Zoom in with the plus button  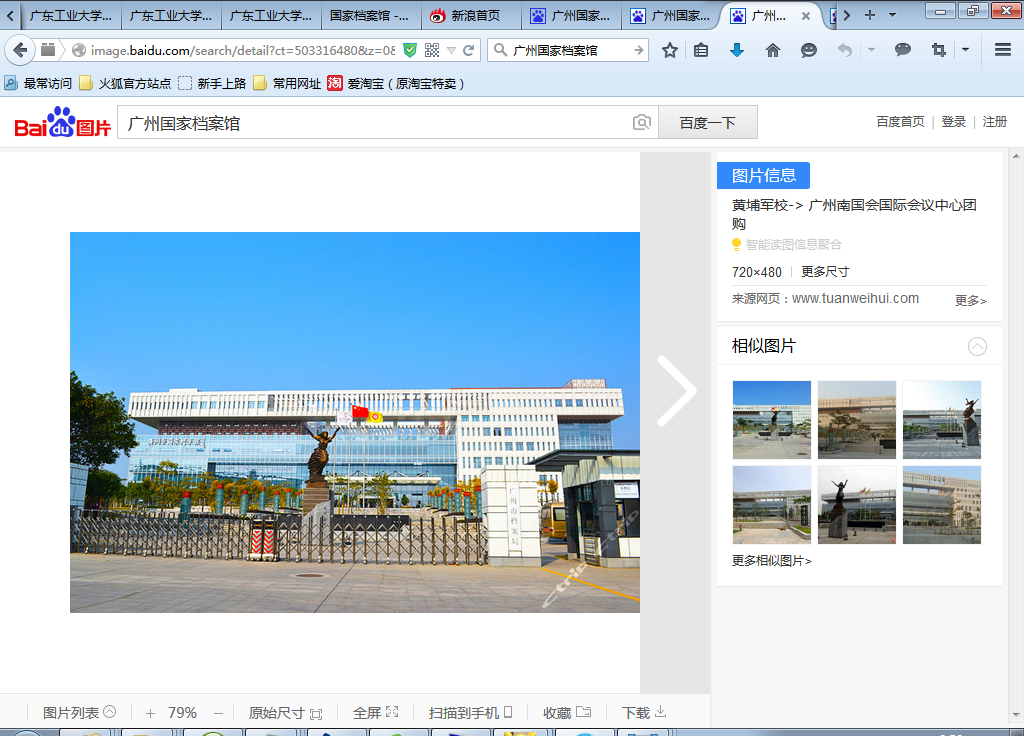tap(150, 713)
